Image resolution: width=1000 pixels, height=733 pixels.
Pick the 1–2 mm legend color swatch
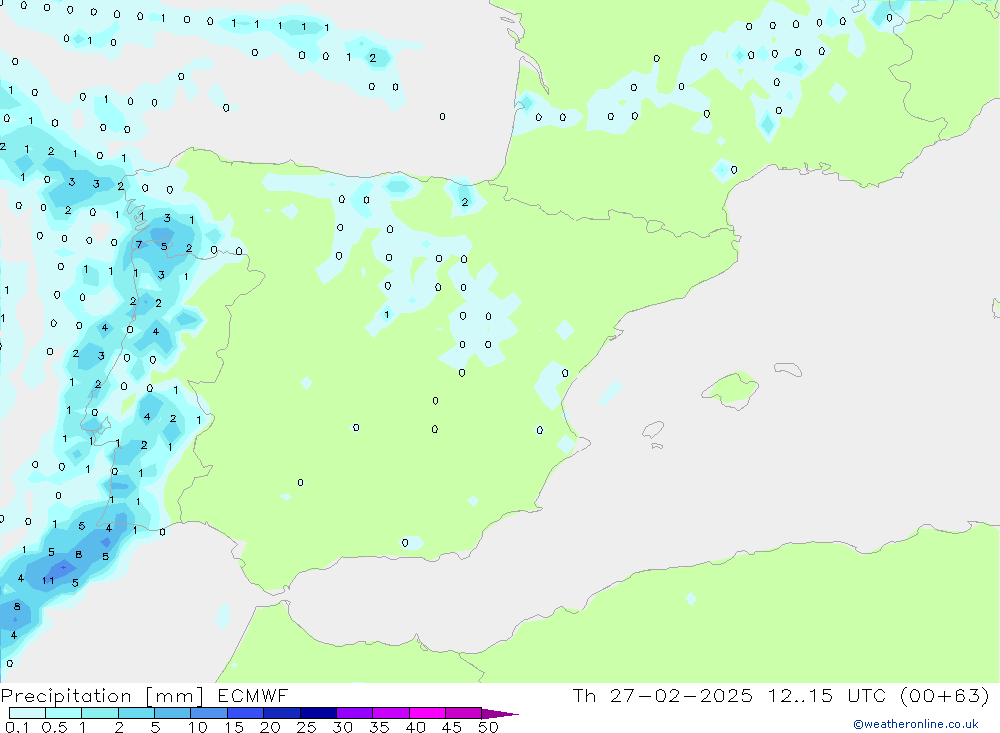[100, 713]
